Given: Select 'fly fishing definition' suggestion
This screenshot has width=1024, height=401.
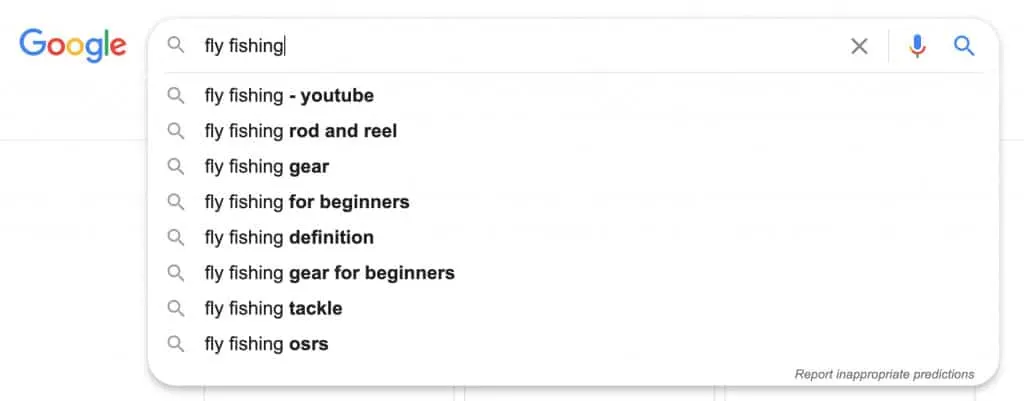Looking at the screenshot, I should point(573,237).
